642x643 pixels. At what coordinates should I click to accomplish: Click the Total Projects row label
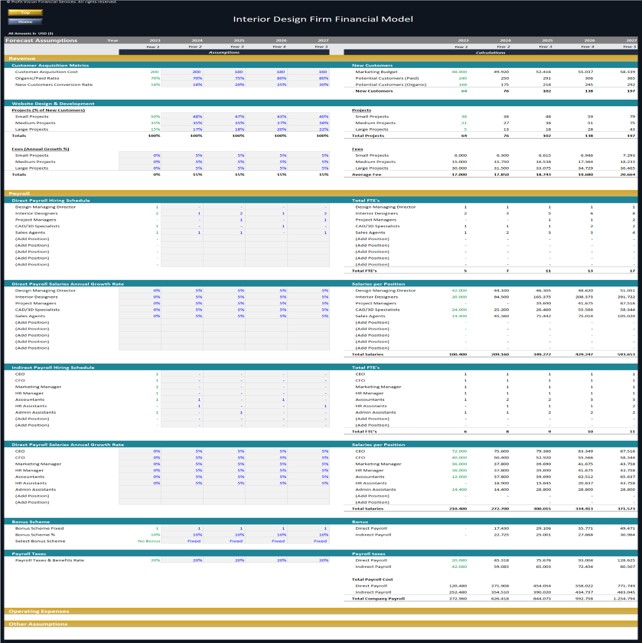coord(368,136)
